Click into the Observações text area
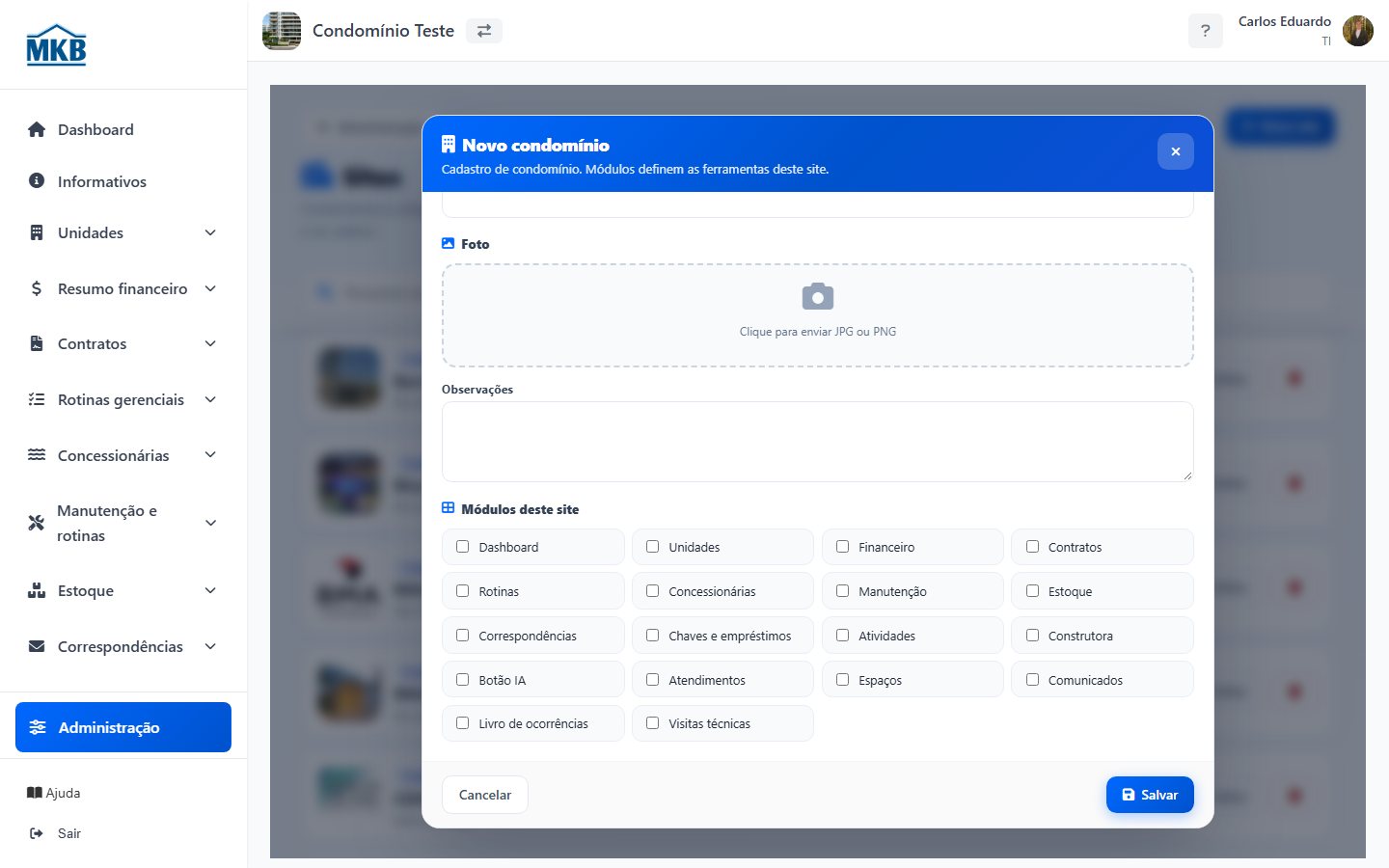Image resolution: width=1389 pixels, height=868 pixels. [818, 442]
